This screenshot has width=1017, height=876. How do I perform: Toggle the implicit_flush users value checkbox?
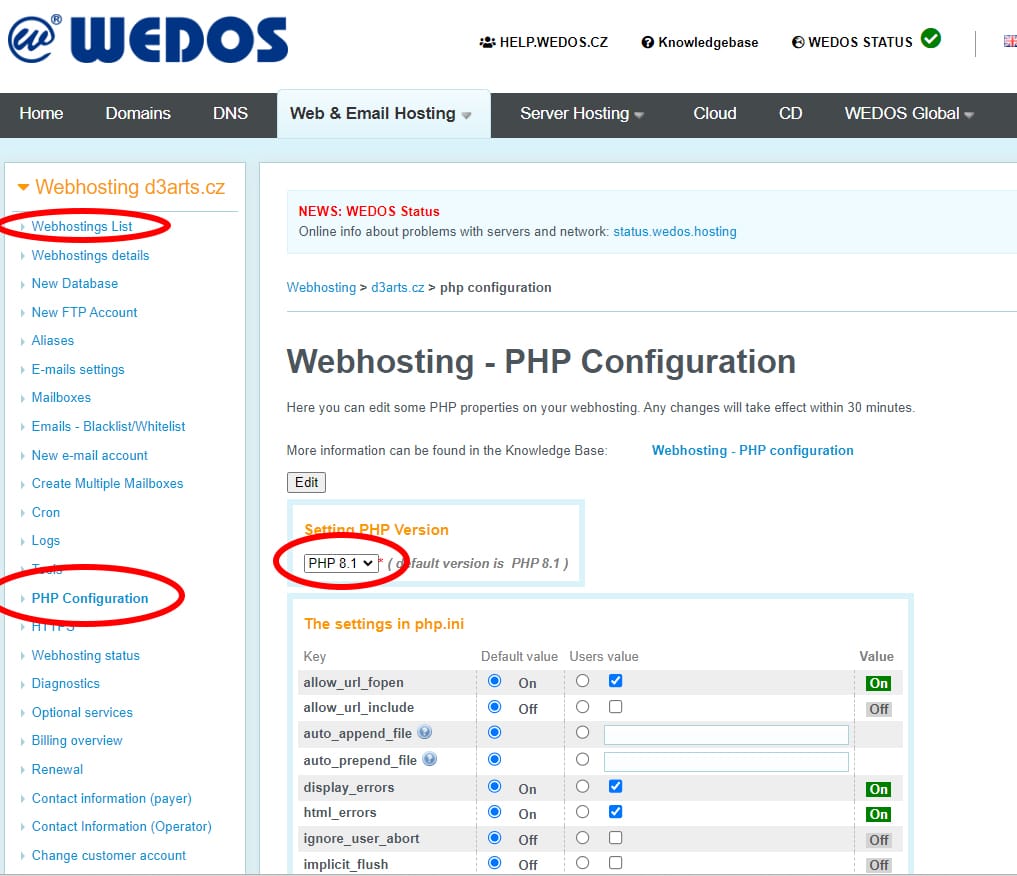pos(616,862)
